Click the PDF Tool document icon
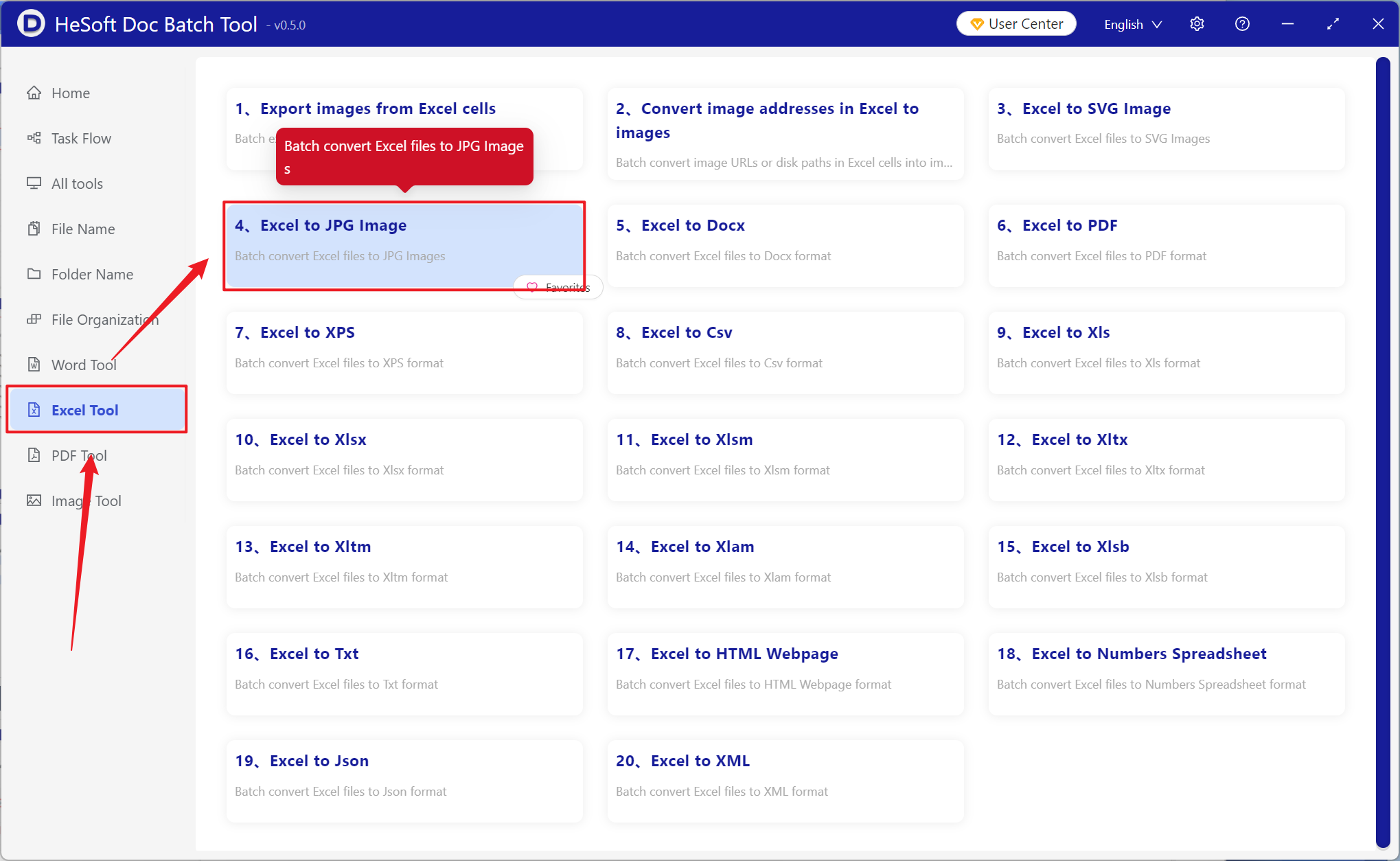This screenshot has height=861, width=1400. click(34, 455)
